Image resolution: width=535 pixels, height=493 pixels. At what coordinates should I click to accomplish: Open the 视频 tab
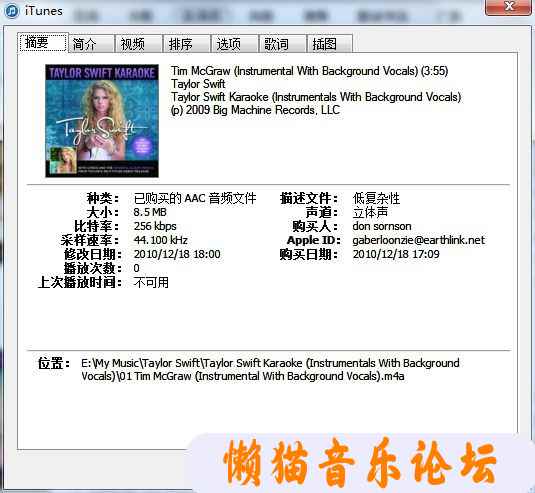[139, 44]
